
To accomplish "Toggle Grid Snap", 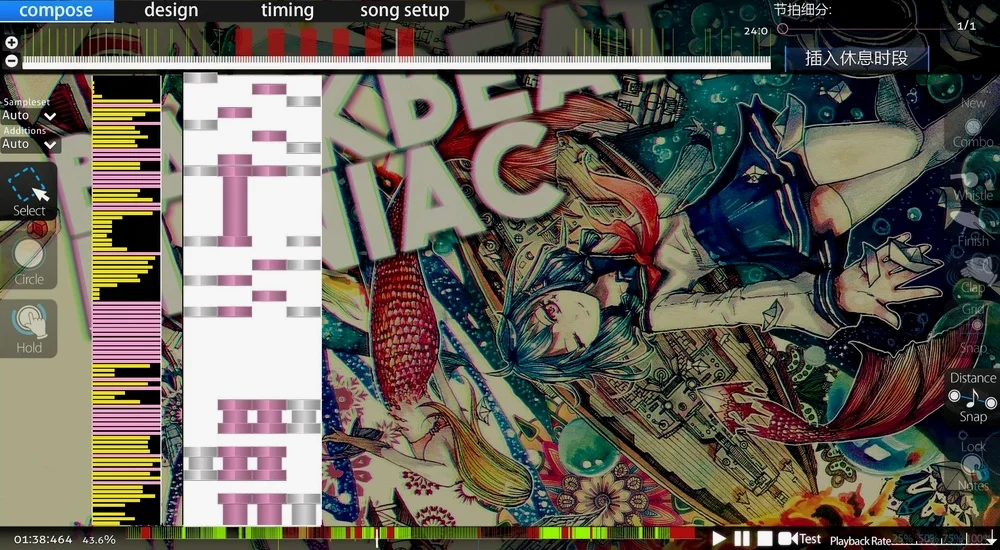I will point(973,329).
